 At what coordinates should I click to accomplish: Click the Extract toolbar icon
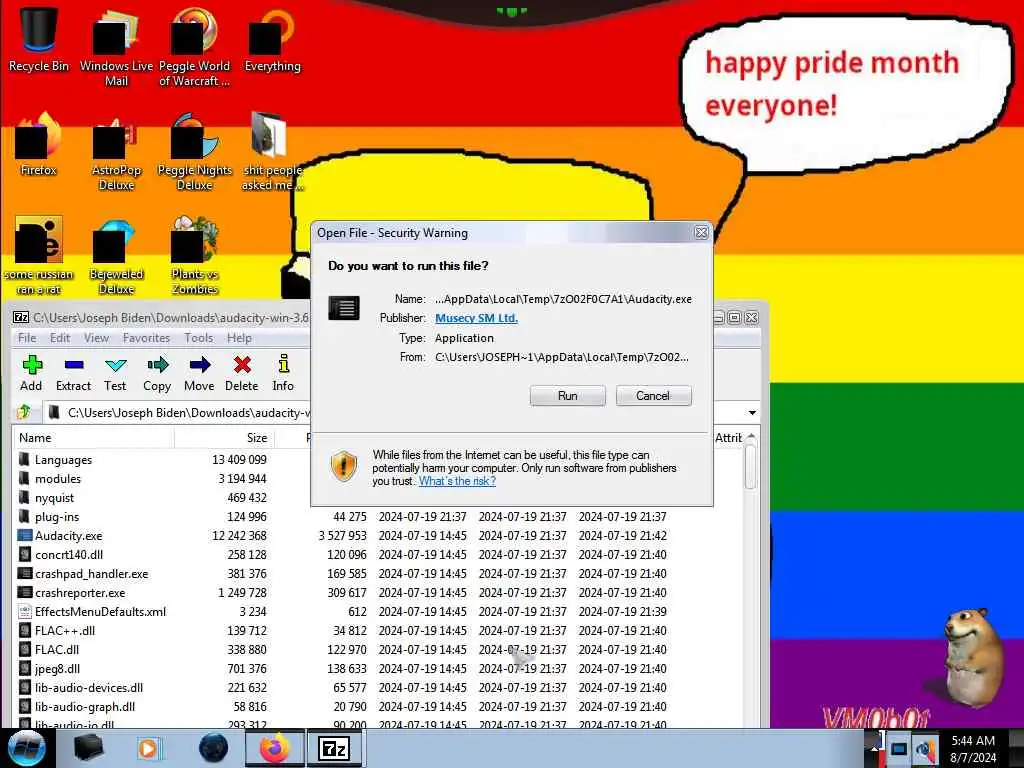73,373
